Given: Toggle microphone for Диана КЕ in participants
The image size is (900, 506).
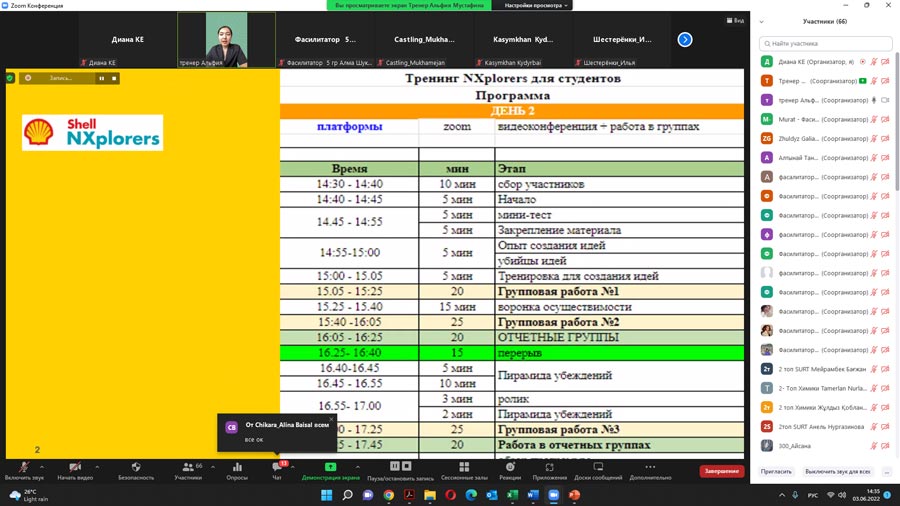Looking at the screenshot, I should 874,62.
